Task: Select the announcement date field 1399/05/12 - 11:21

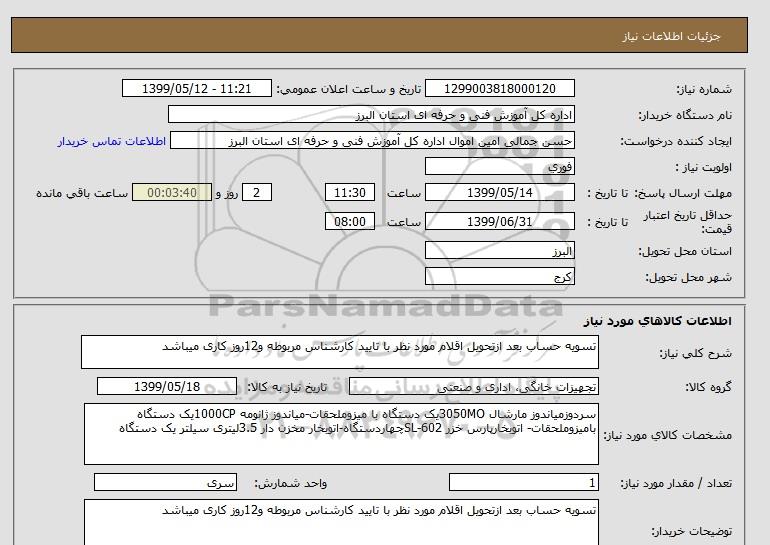Action: (x=196, y=89)
